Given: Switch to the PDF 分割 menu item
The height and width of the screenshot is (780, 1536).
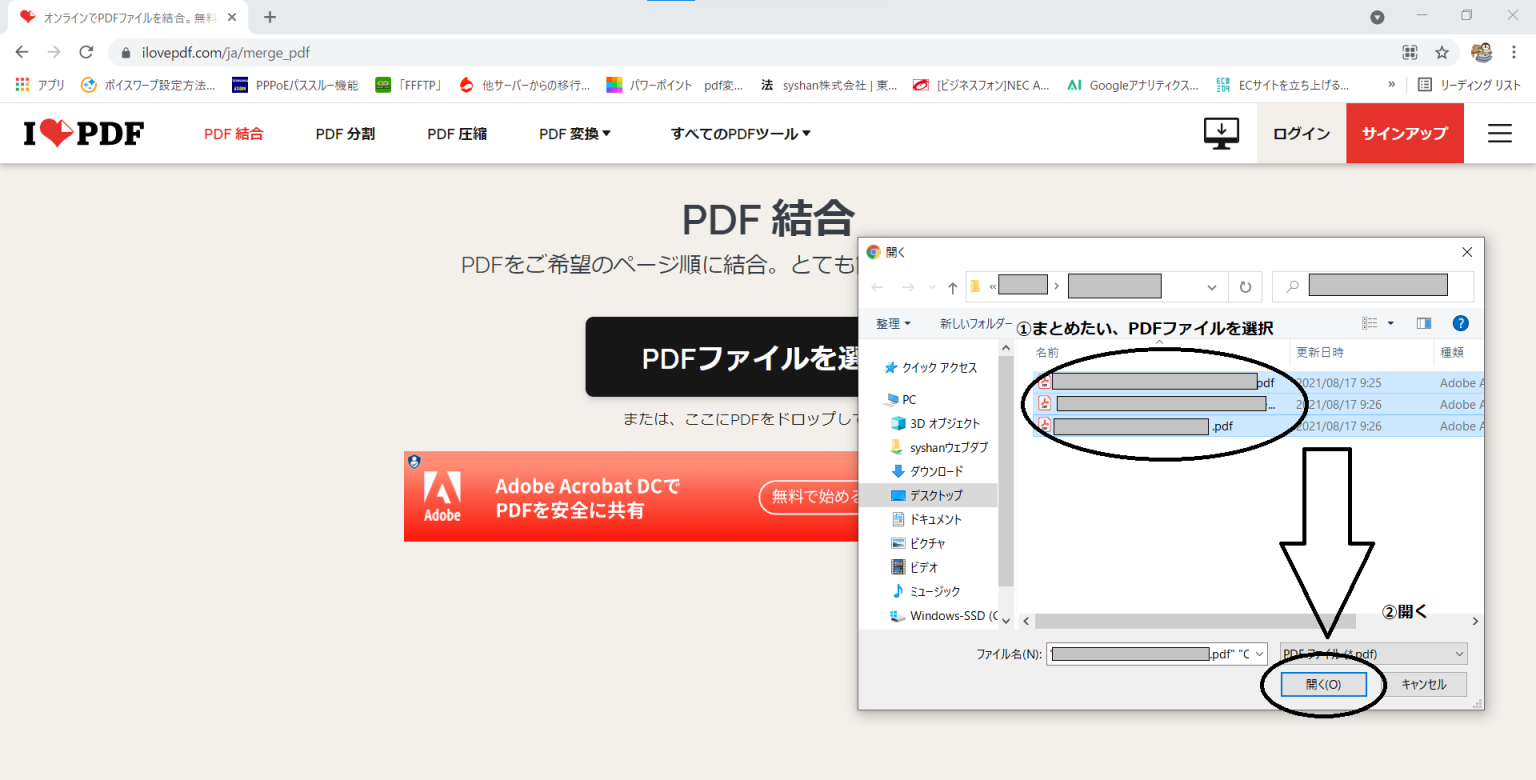Looking at the screenshot, I should tap(345, 133).
